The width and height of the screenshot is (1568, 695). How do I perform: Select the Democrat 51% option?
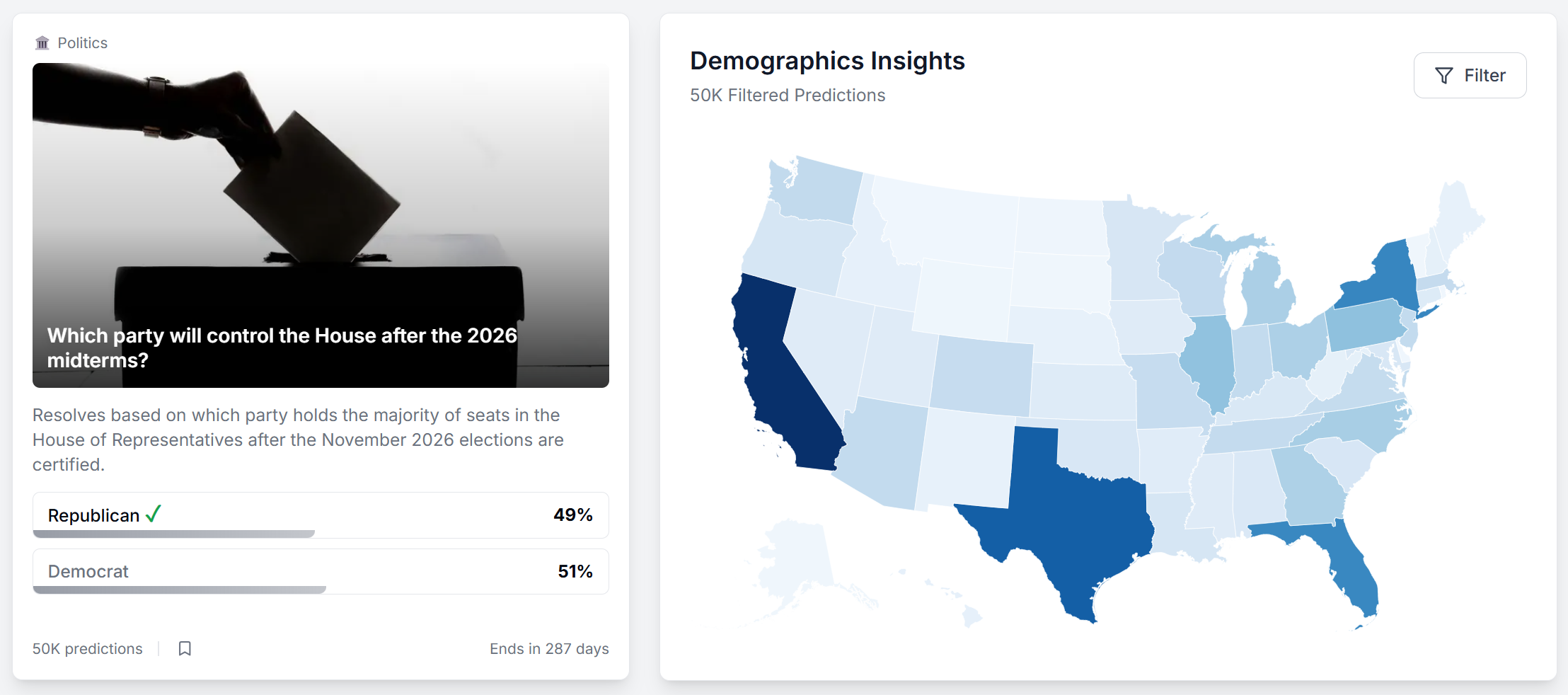[321, 571]
